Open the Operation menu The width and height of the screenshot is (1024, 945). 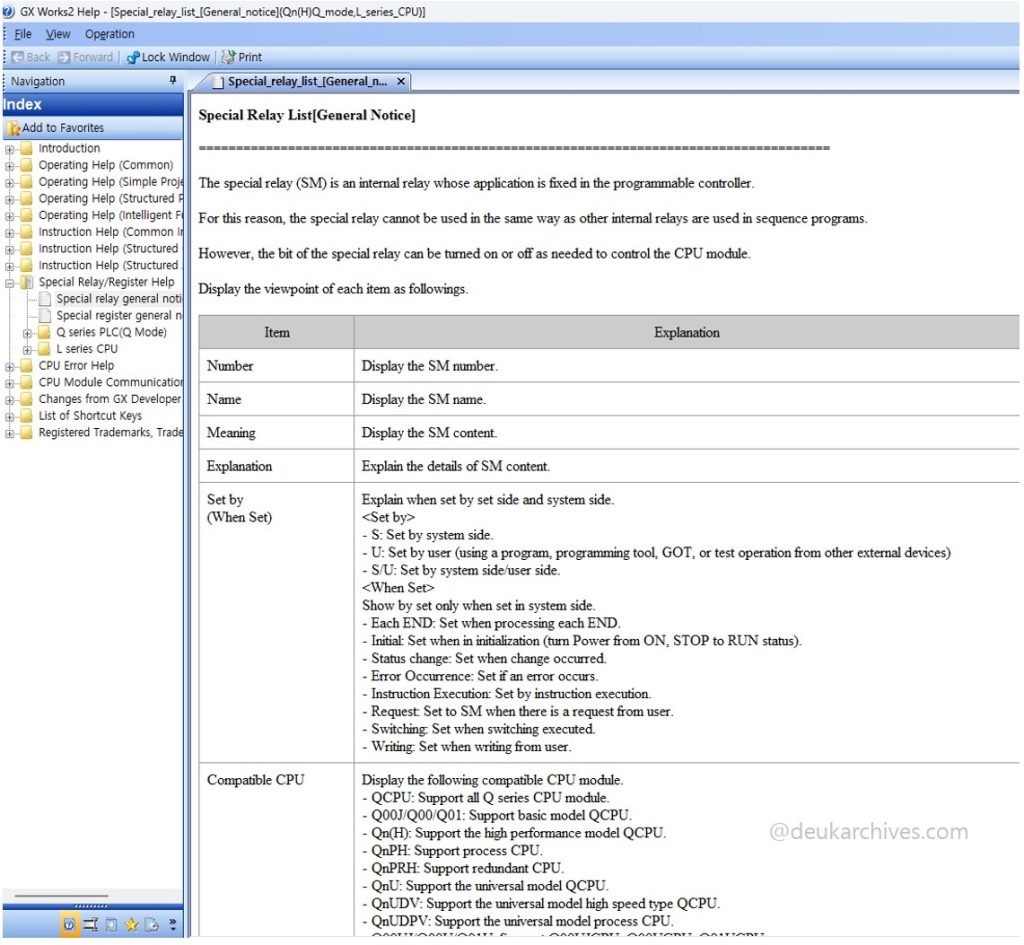(109, 34)
